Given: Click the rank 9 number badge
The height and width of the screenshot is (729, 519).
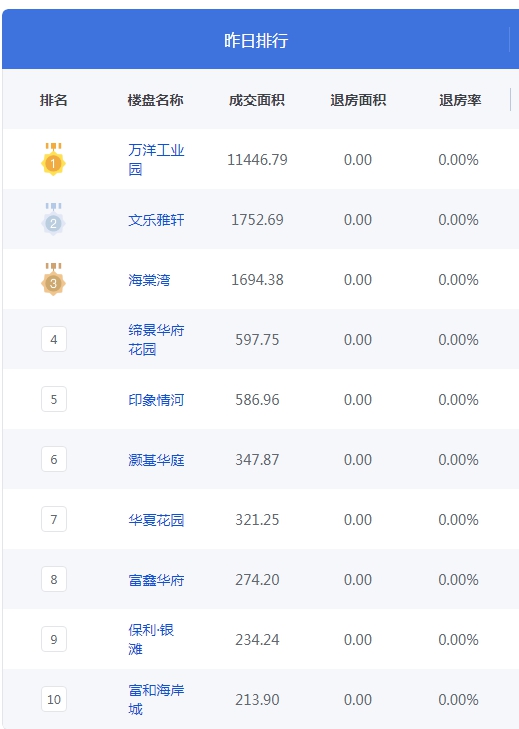Looking at the screenshot, I should point(54,639).
